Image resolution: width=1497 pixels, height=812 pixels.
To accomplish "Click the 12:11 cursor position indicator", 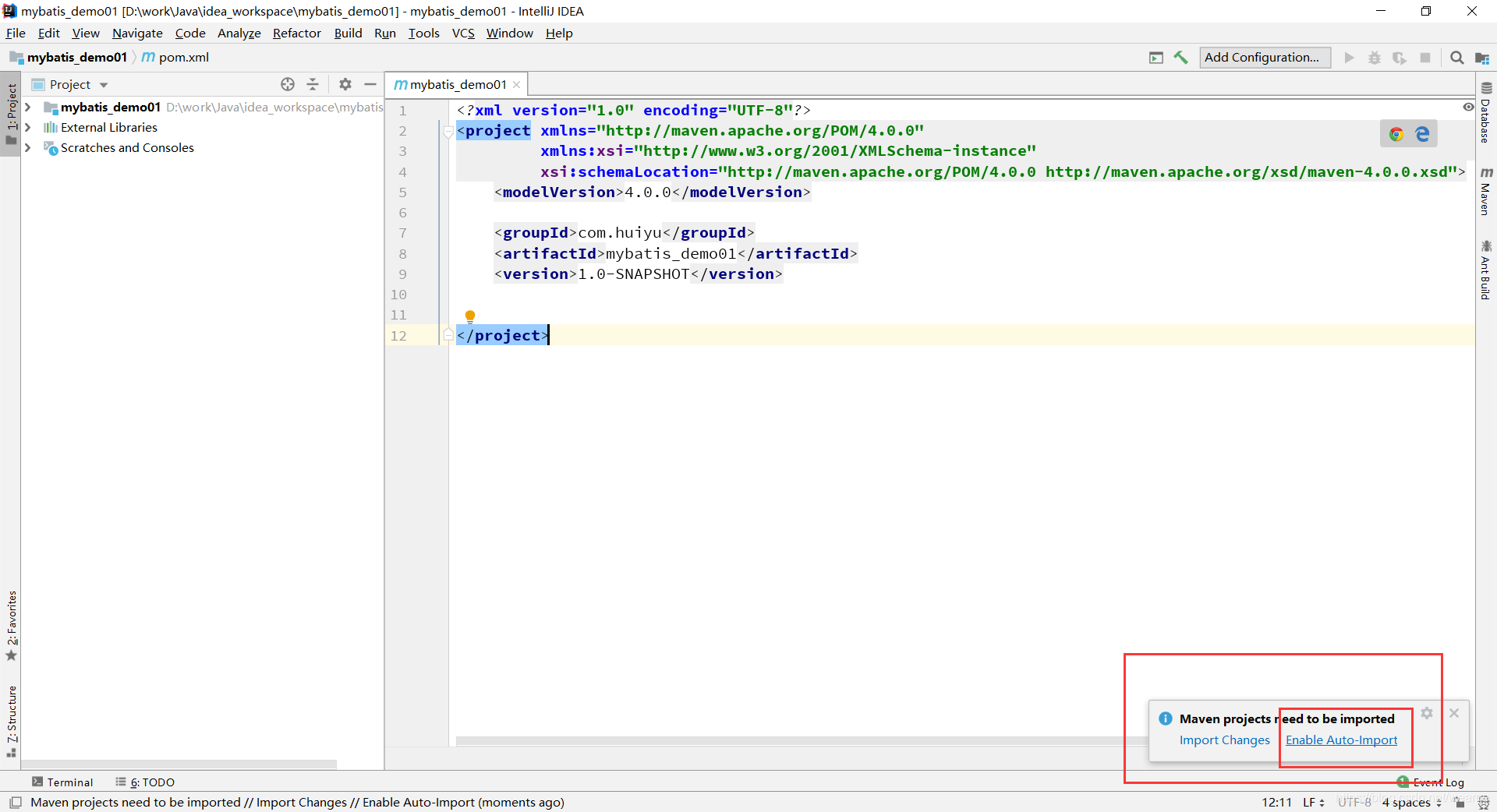I will click(x=1276, y=802).
